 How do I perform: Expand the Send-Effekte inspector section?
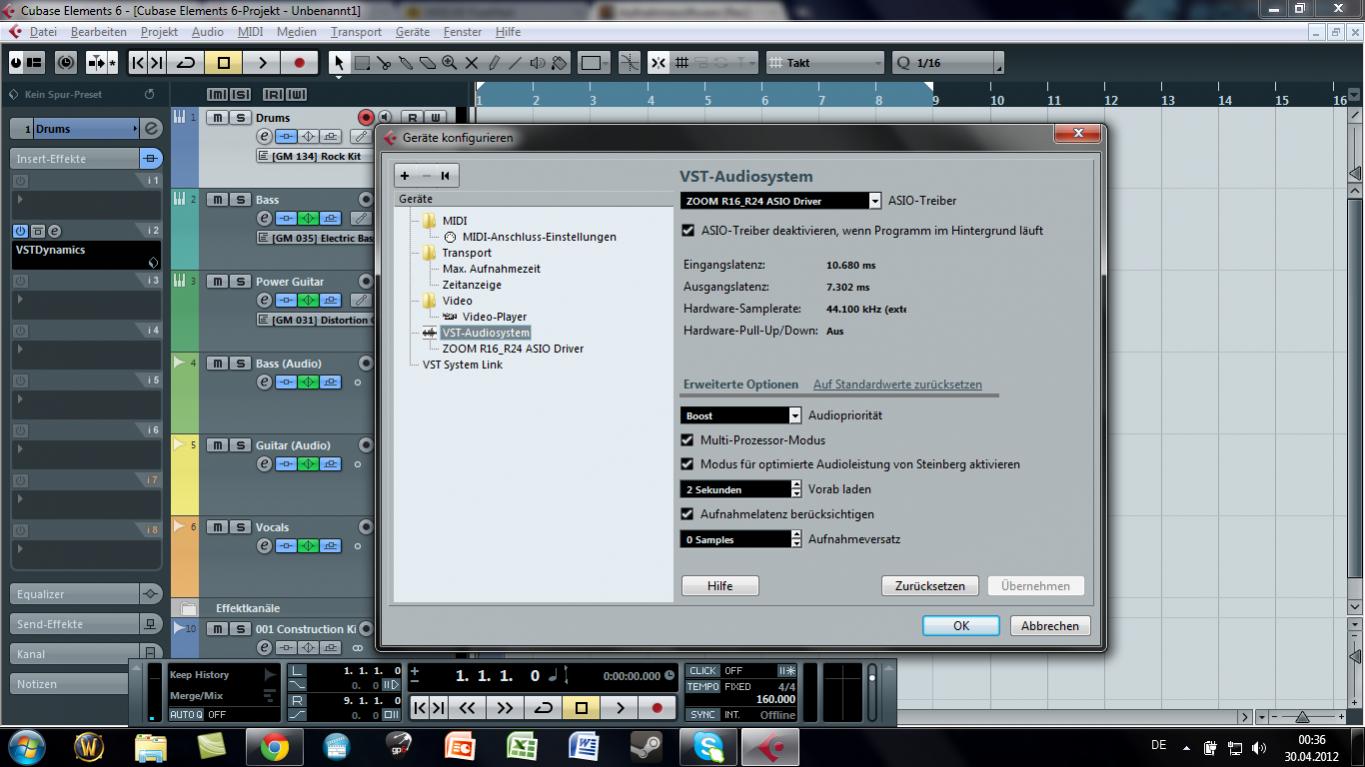point(86,624)
